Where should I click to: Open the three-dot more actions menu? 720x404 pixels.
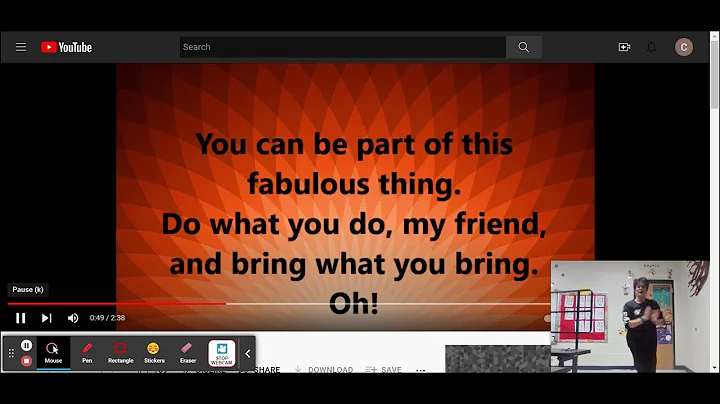click(x=421, y=370)
